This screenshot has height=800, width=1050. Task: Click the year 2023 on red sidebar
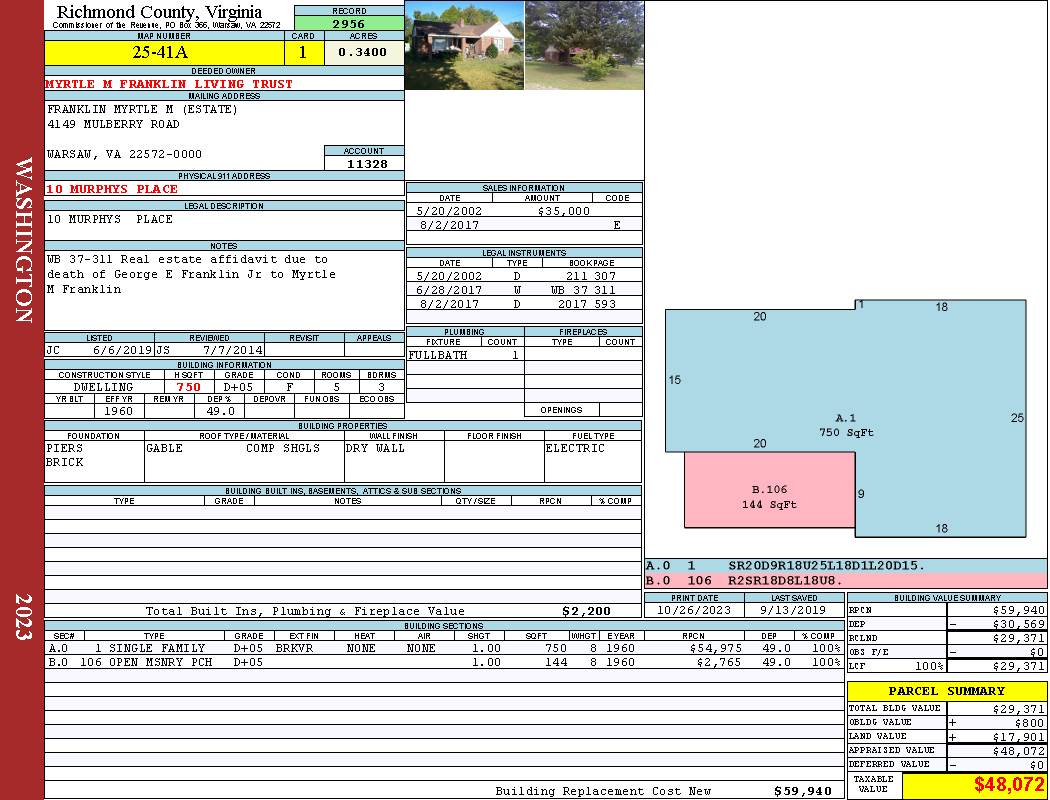tap(23, 617)
